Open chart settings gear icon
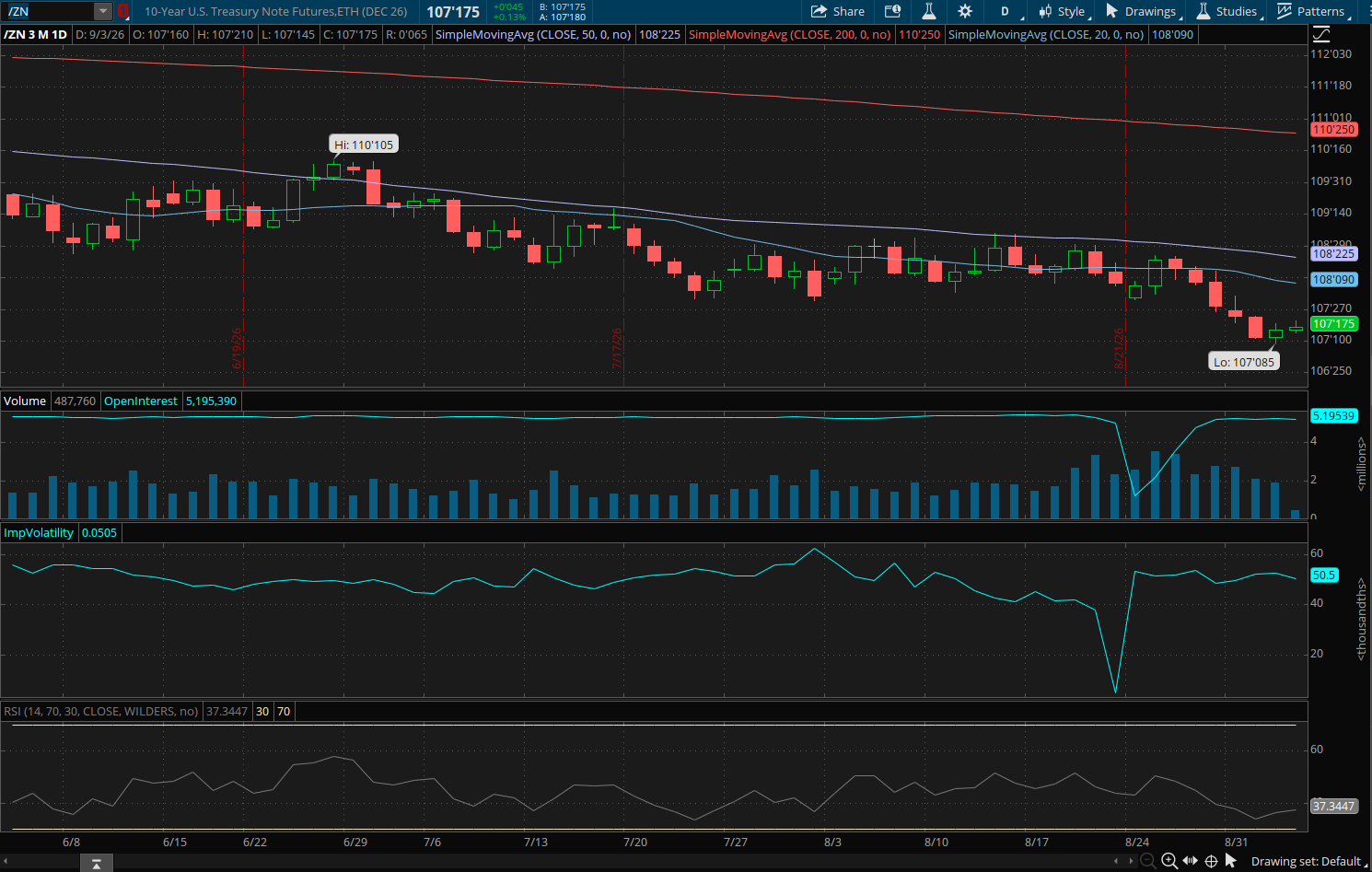 [964, 11]
